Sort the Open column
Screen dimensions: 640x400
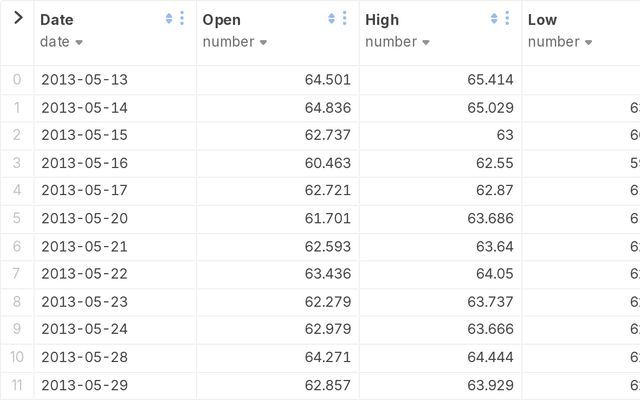coord(331,18)
